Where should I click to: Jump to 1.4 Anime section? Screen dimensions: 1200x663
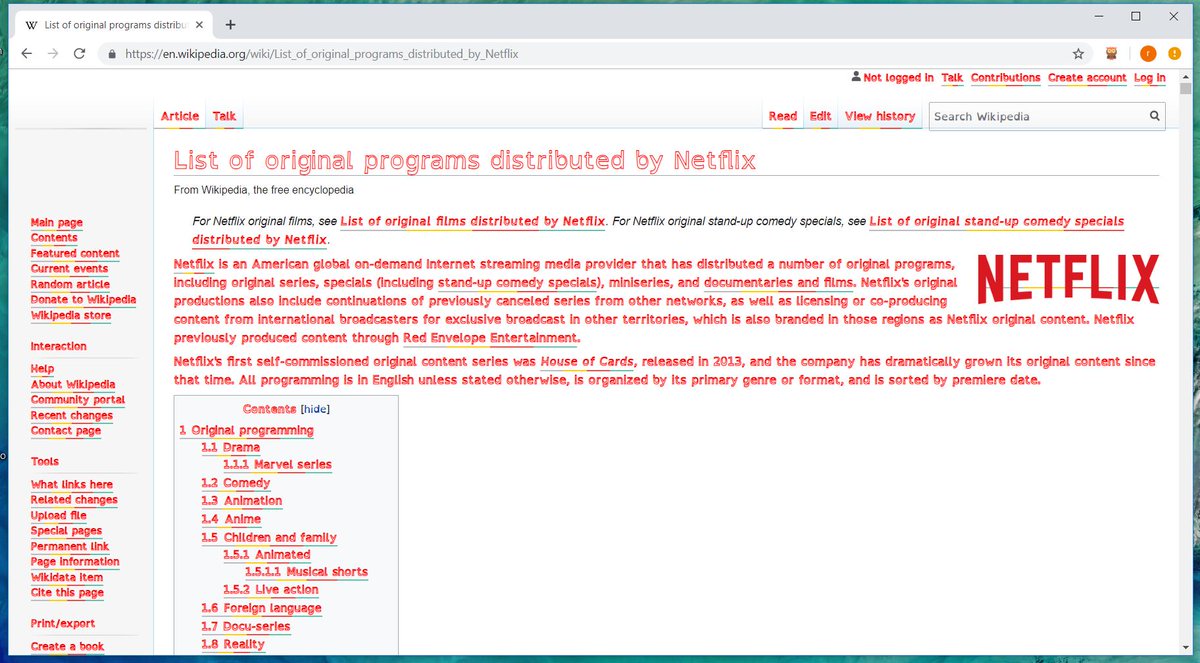coord(231,519)
